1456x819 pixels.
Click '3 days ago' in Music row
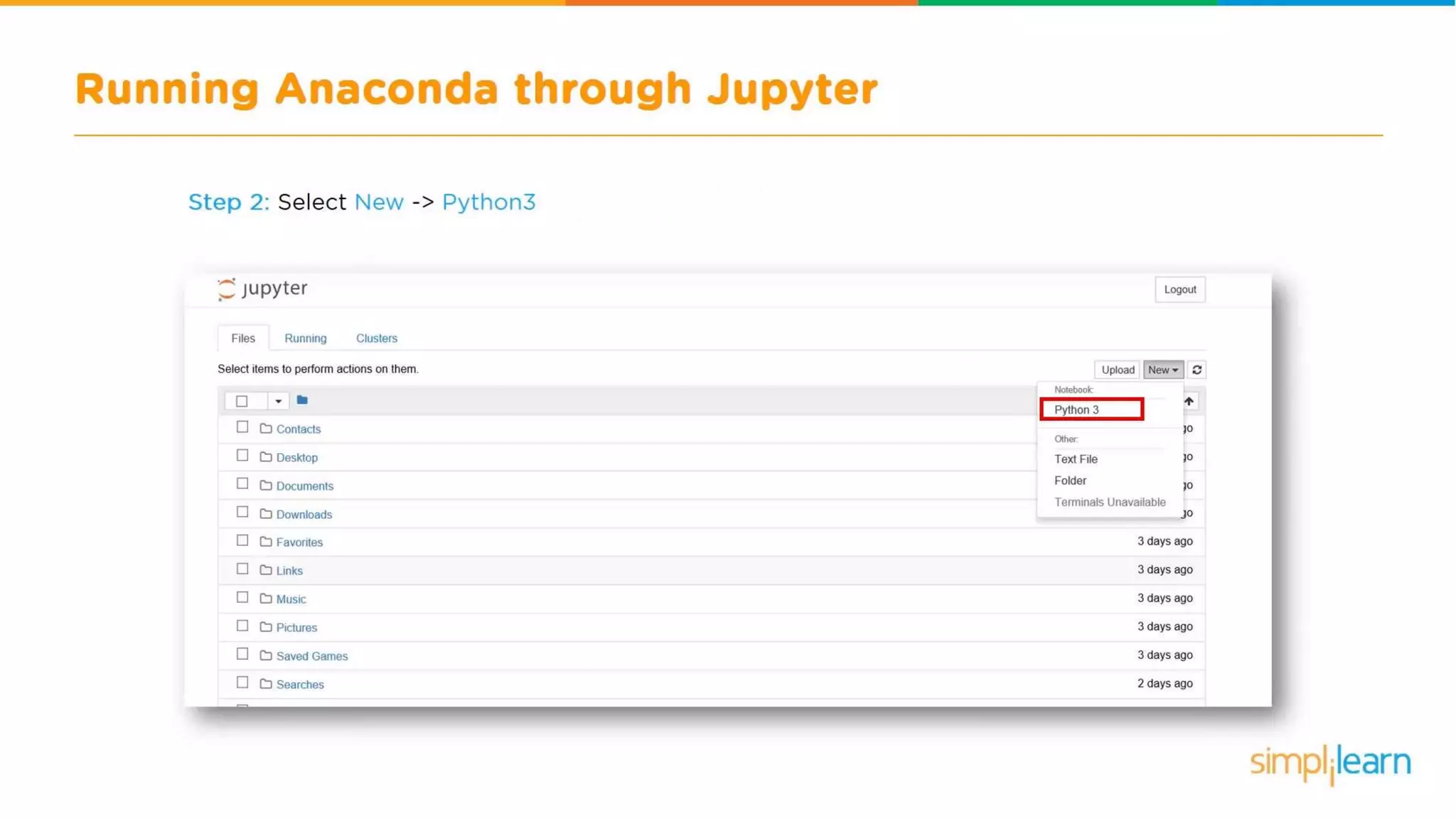pos(1165,598)
